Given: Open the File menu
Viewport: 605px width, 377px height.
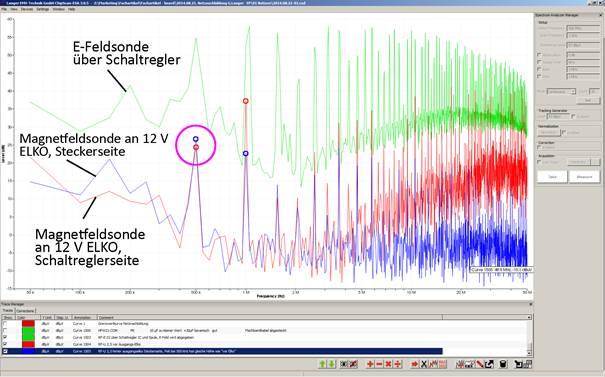Looking at the screenshot, I should click(x=4, y=9).
